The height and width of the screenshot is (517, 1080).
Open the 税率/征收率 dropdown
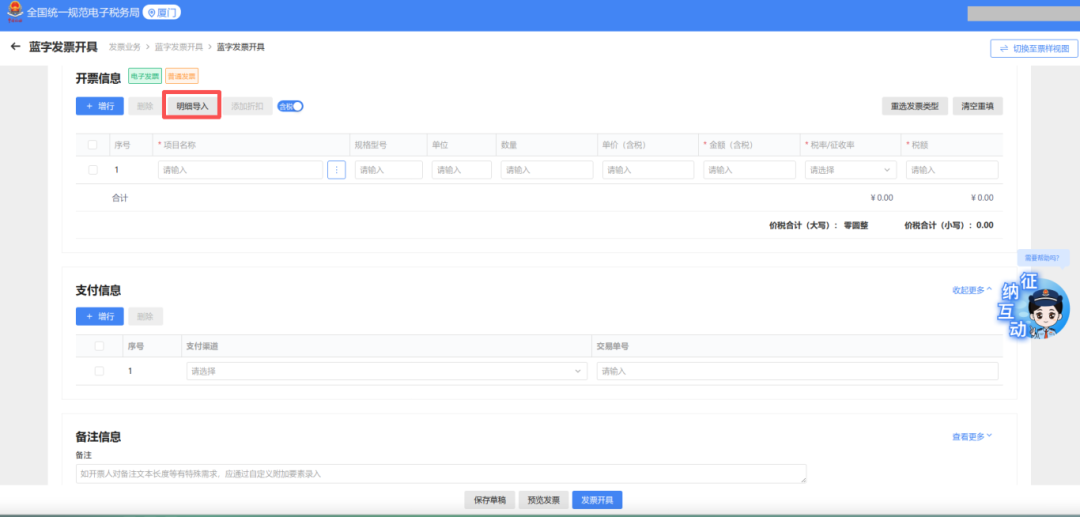[x=851, y=170]
